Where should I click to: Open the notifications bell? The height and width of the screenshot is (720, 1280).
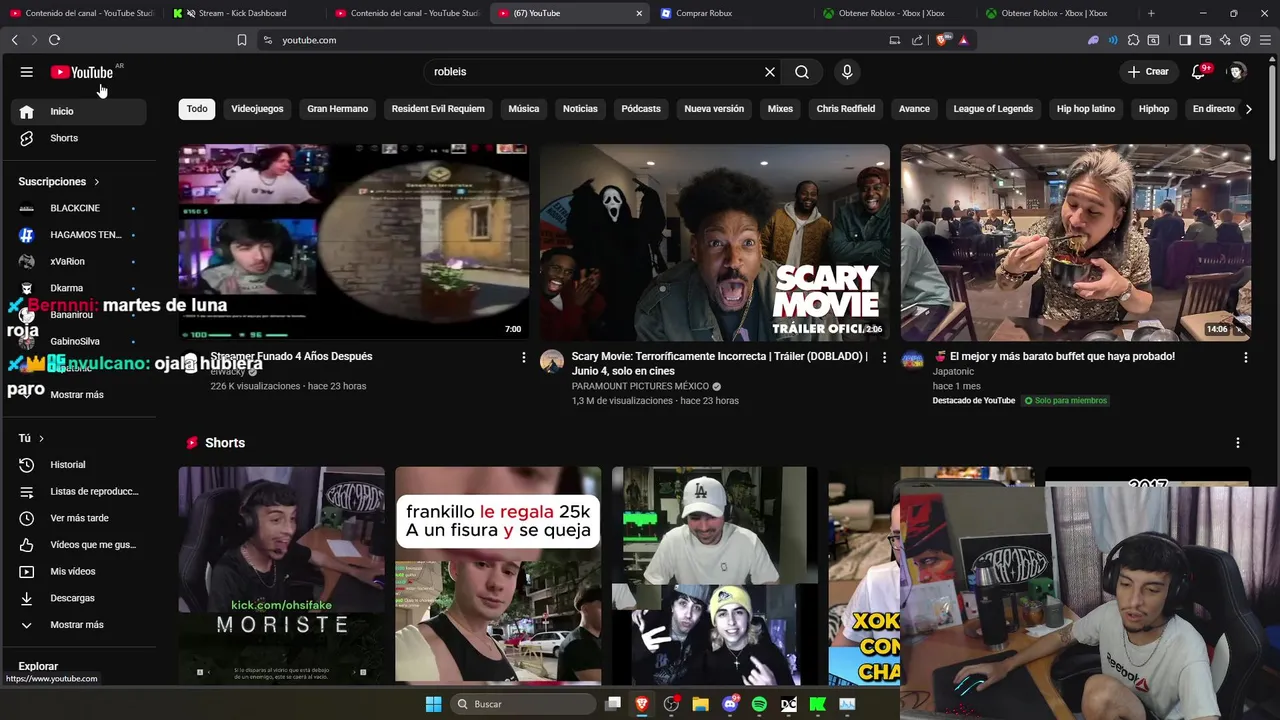[1198, 72]
